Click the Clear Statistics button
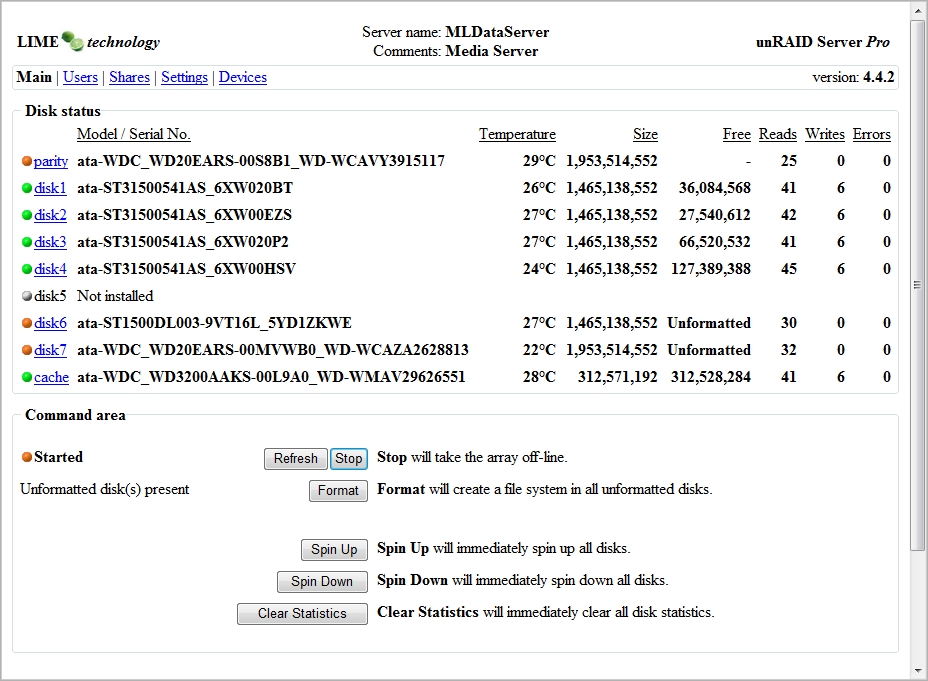 (302, 614)
